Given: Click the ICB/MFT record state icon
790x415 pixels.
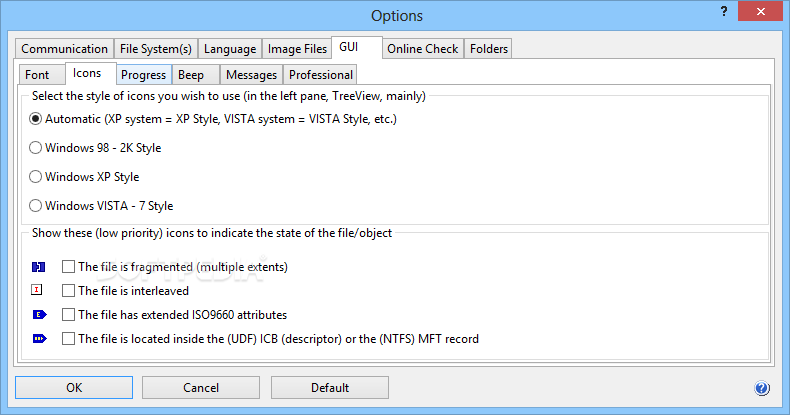Looking at the screenshot, I should [x=38, y=338].
